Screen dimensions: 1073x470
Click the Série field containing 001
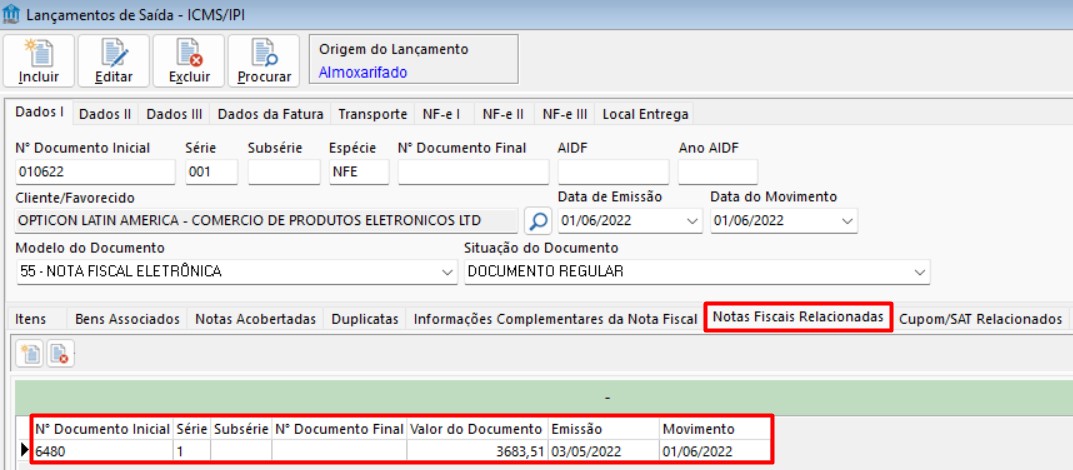(x=211, y=172)
